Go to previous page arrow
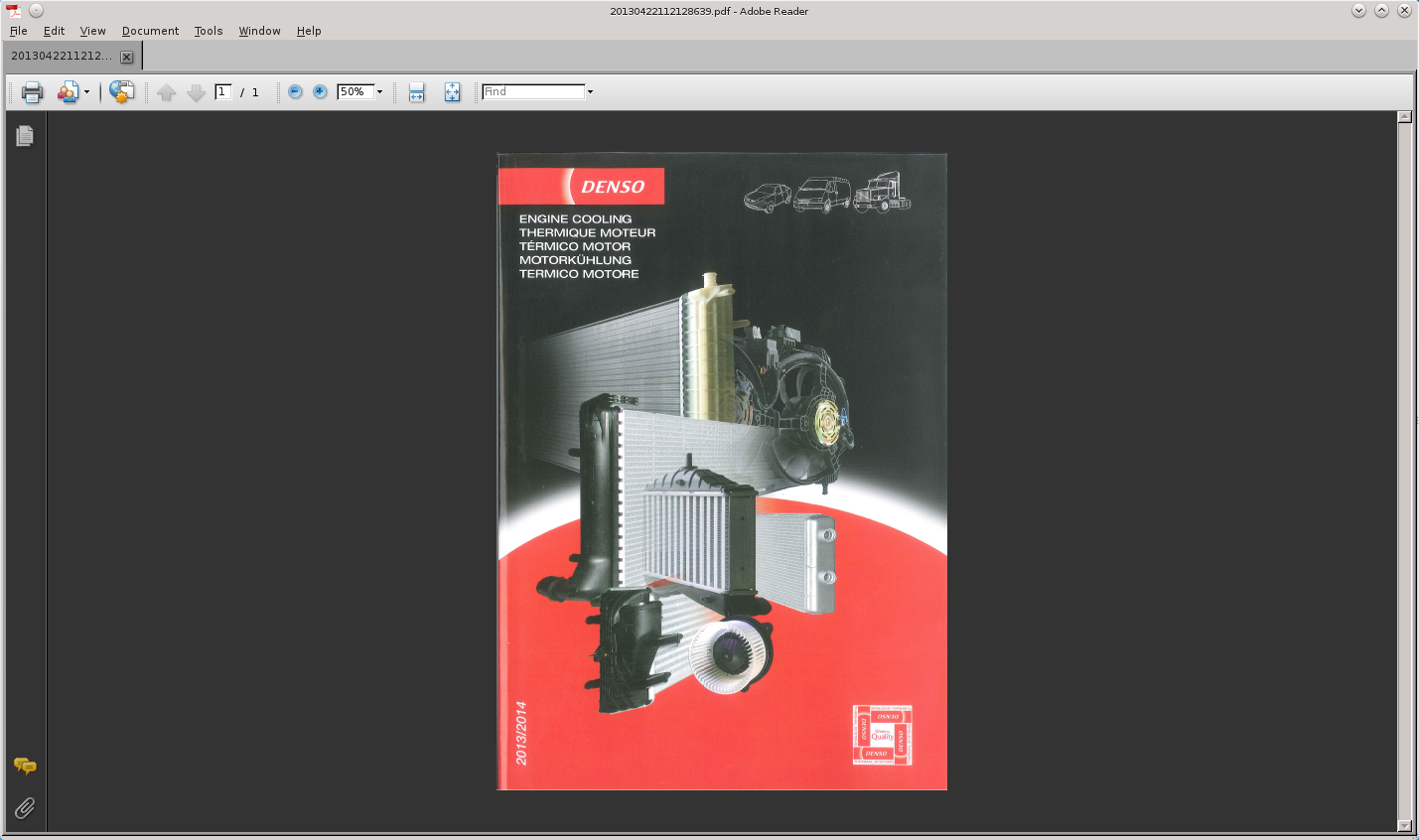1419x840 pixels. [166, 92]
